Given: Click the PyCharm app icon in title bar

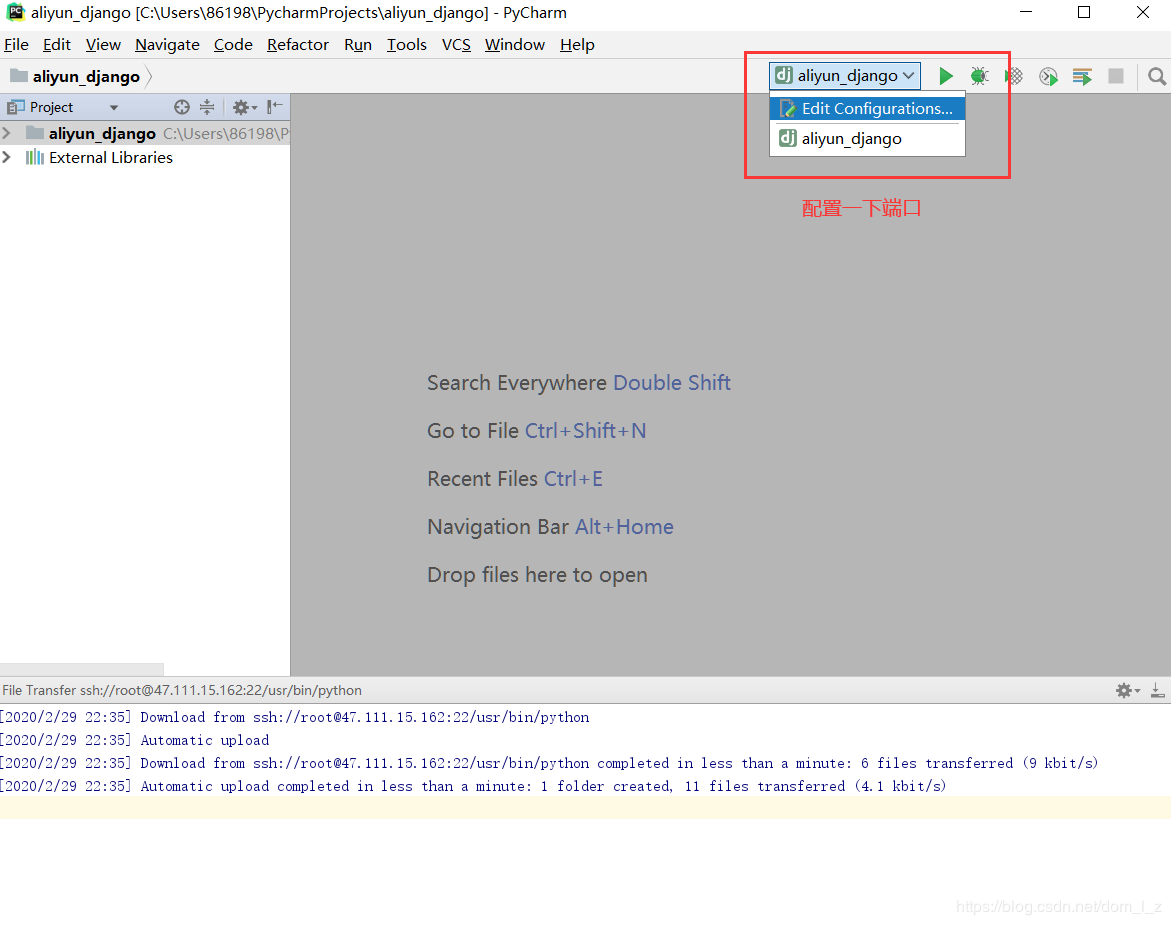Looking at the screenshot, I should (16, 12).
